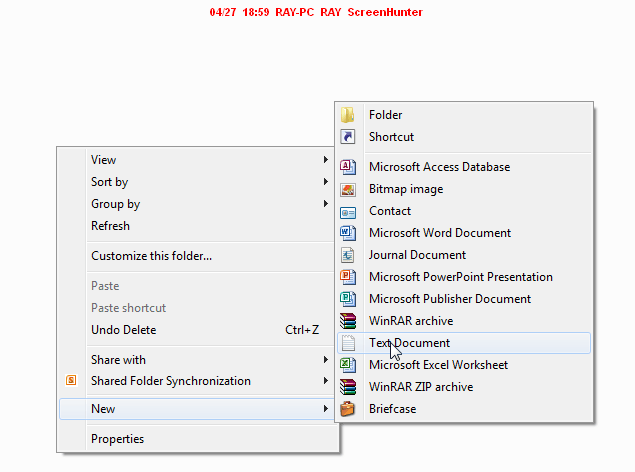The image size is (635, 472).
Task: Open the View menu entry
Action: tap(196, 160)
